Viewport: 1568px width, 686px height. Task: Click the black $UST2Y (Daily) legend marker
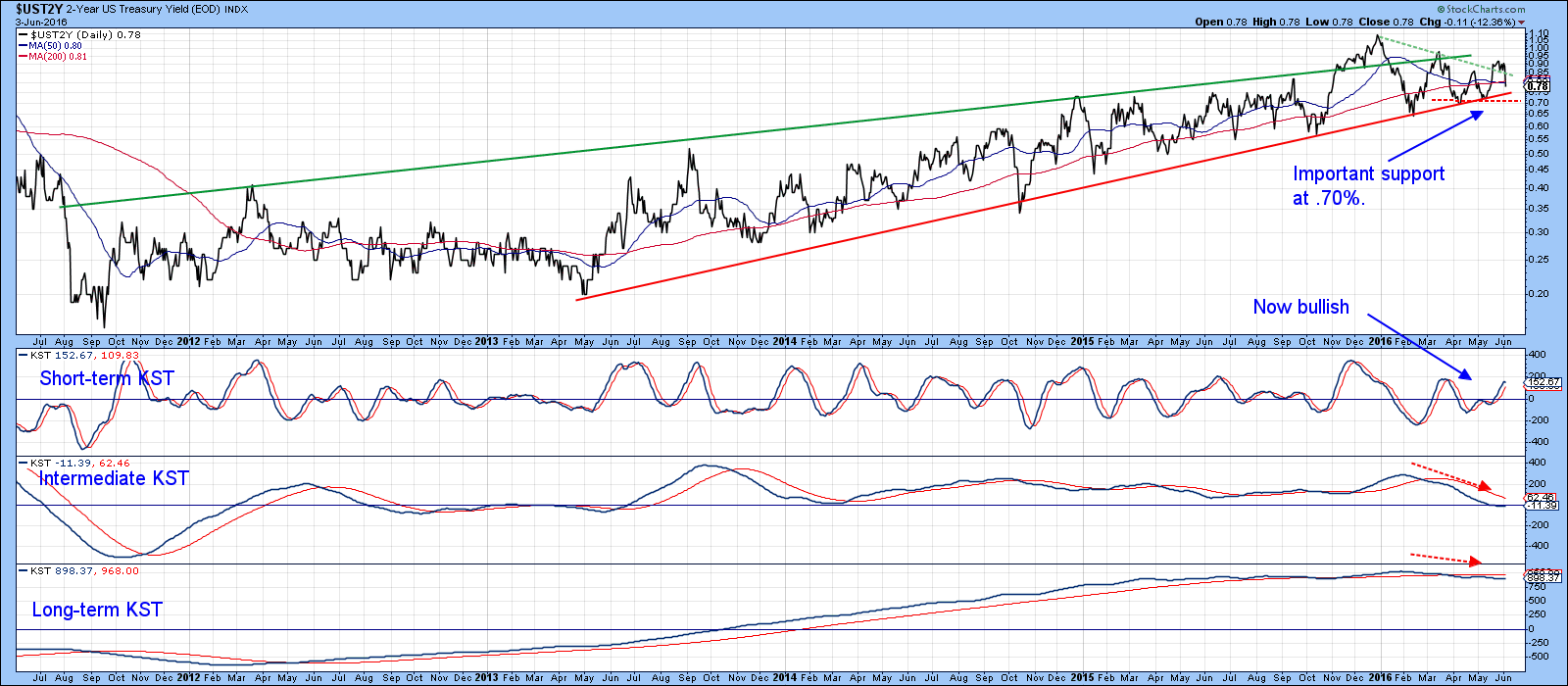click(x=23, y=34)
